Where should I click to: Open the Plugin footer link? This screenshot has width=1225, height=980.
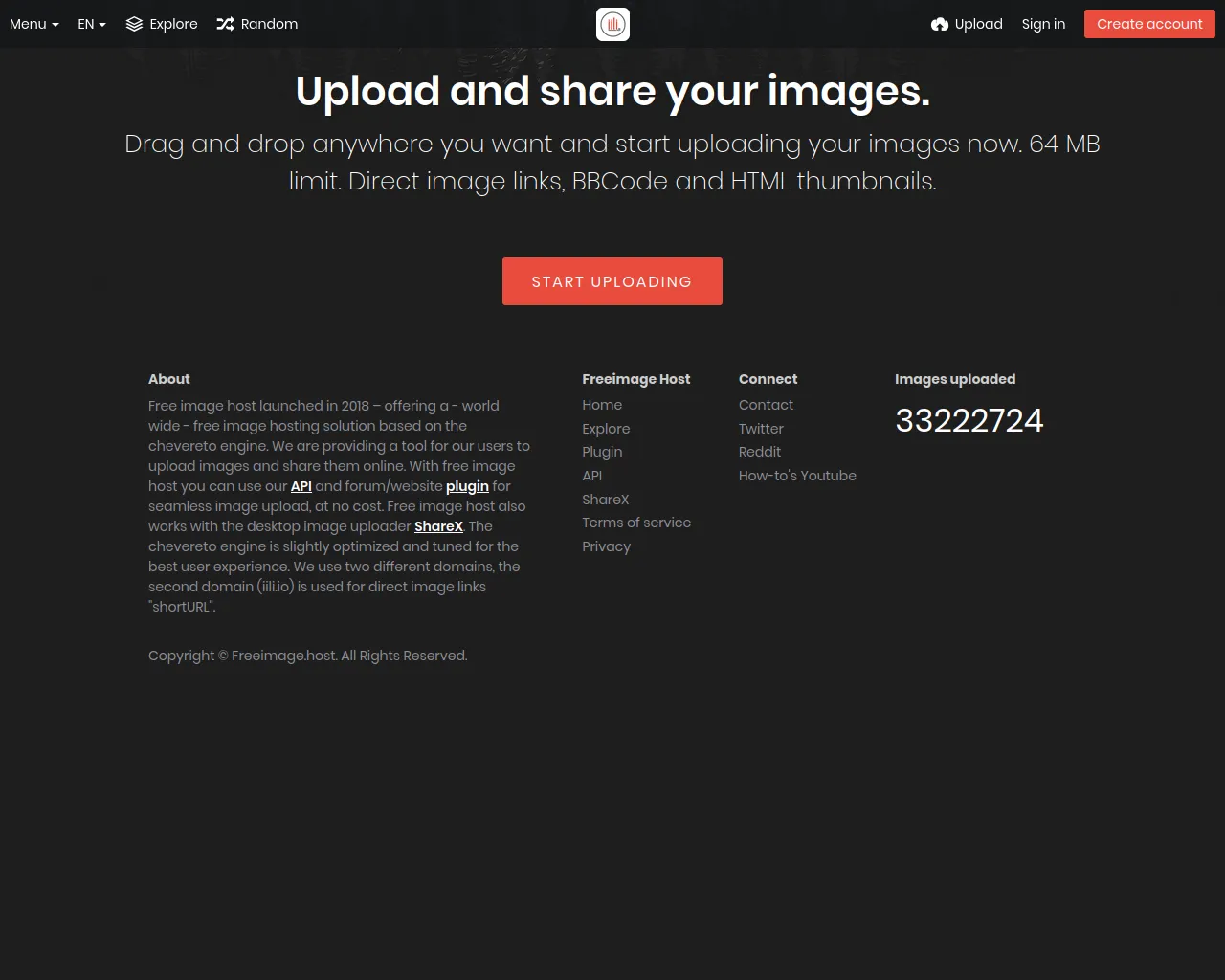pos(602,452)
